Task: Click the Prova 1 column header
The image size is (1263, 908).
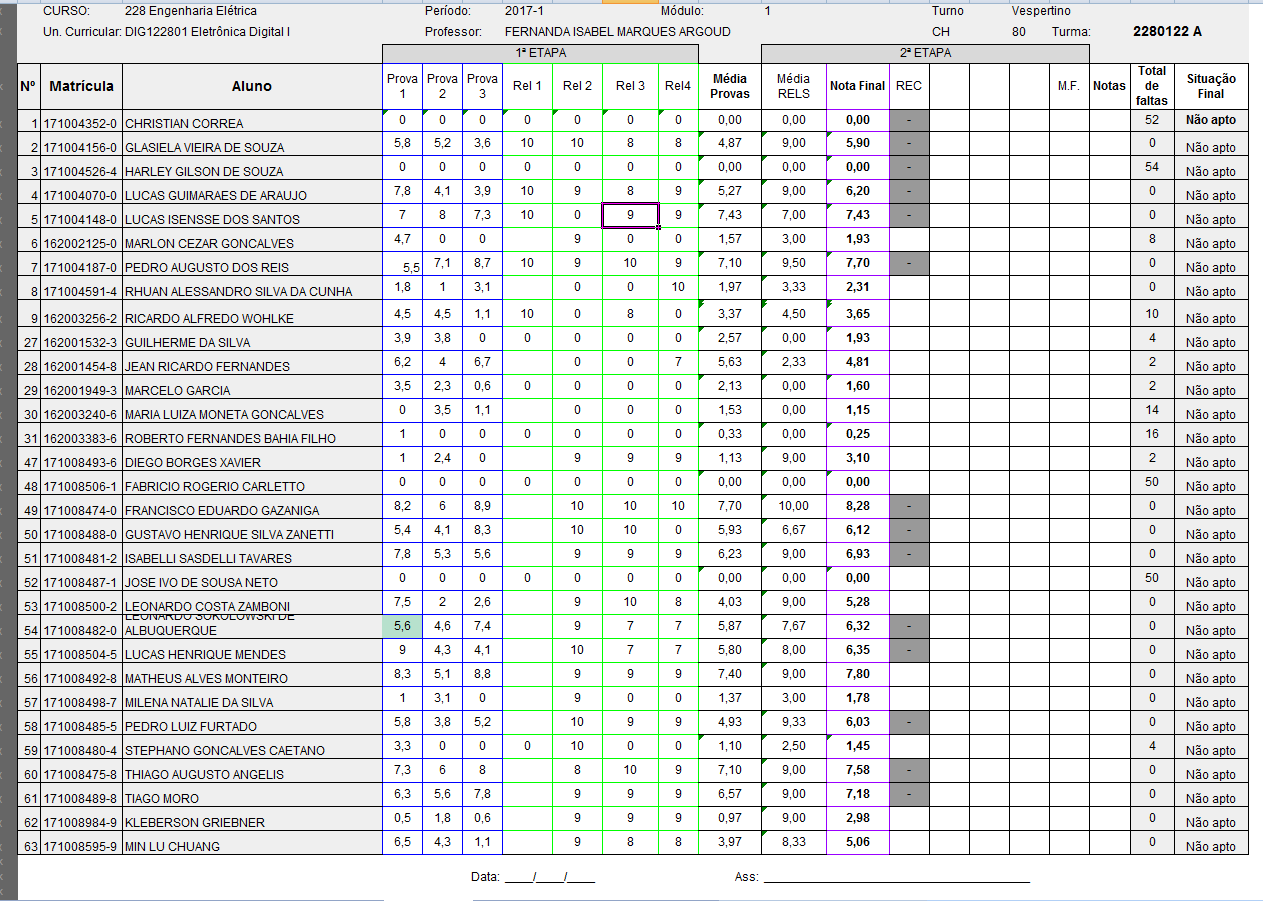Action: pyautogui.click(x=402, y=86)
